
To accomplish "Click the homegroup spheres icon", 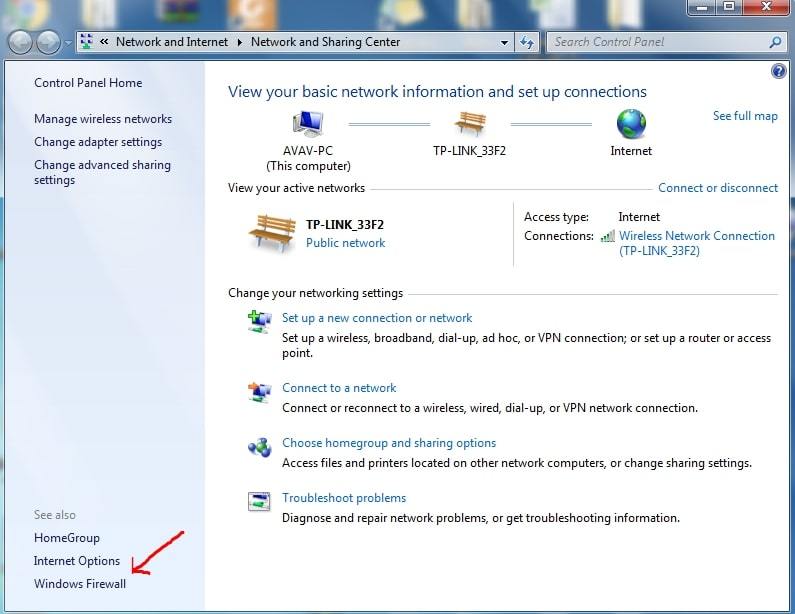I will pyautogui.click(x=260, y=447).
